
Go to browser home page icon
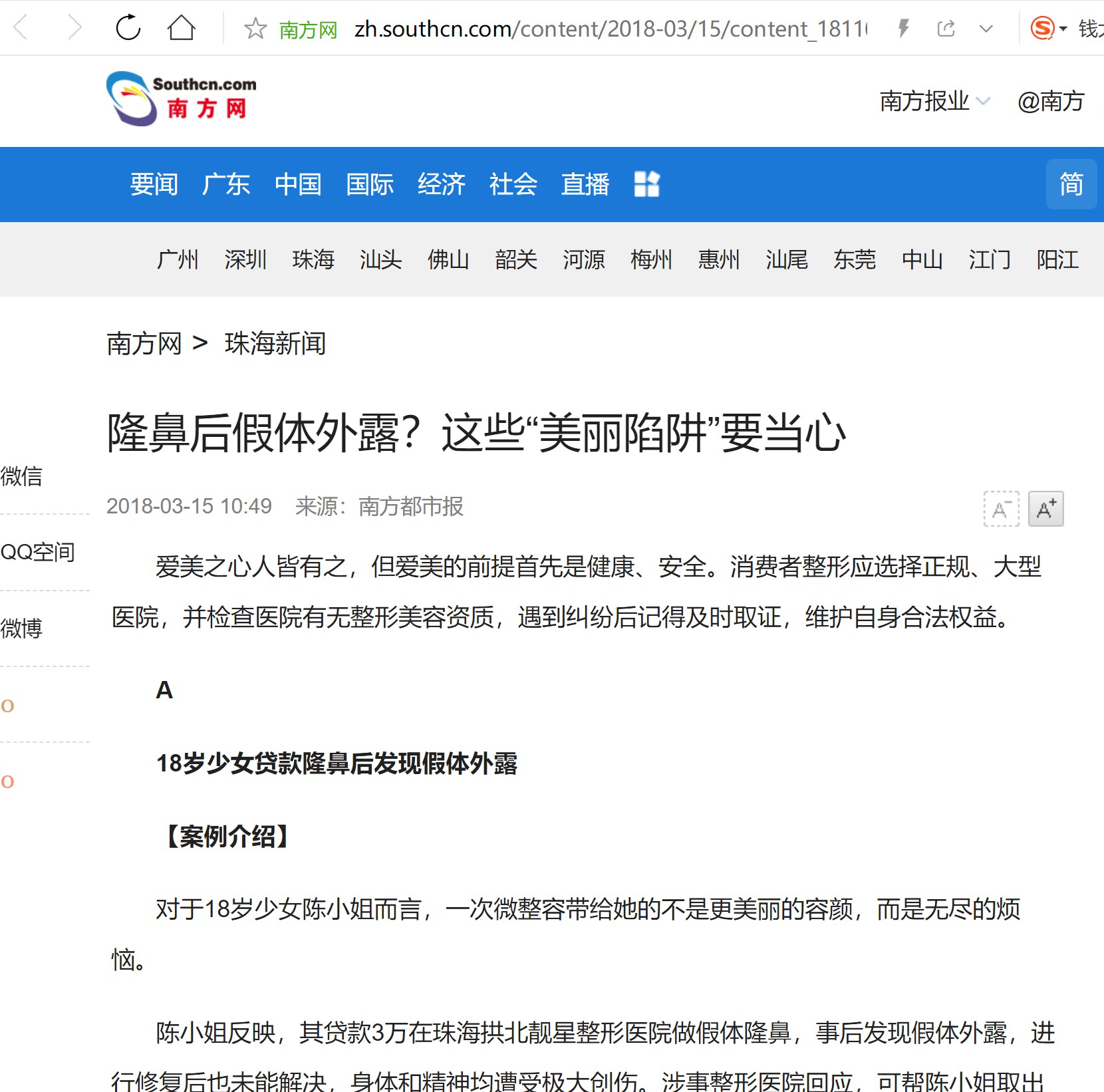point(181,28)
